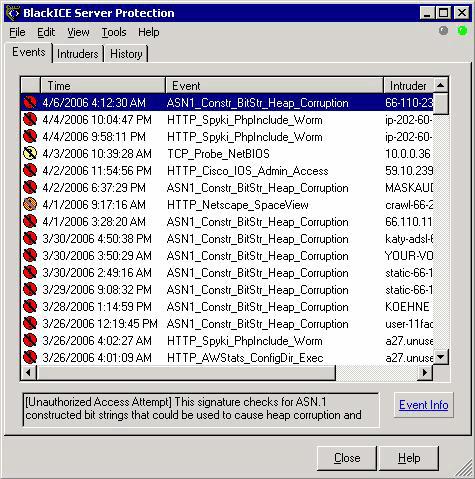Click severity icon for HTTP_Cisco_IOS_Admin_Access event
Viewport: 475px width, 479px height.
[x=30, y=170]
